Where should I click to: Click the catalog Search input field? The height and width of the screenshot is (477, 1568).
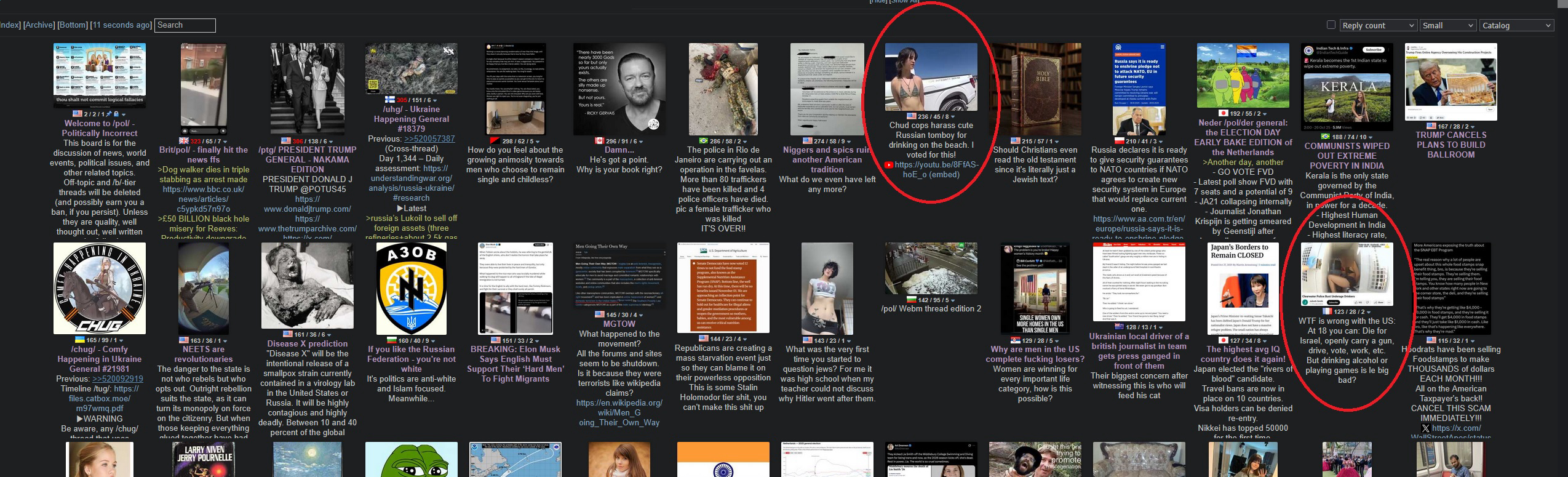(x=185, y=25)
